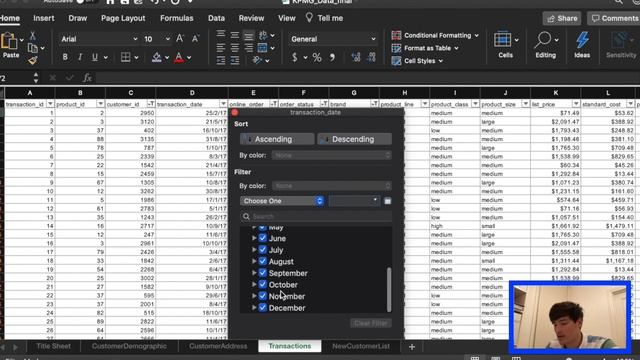Open the Editing magnifier group
The width and height of the screenshot is (640, 360).
coord(546,45)
